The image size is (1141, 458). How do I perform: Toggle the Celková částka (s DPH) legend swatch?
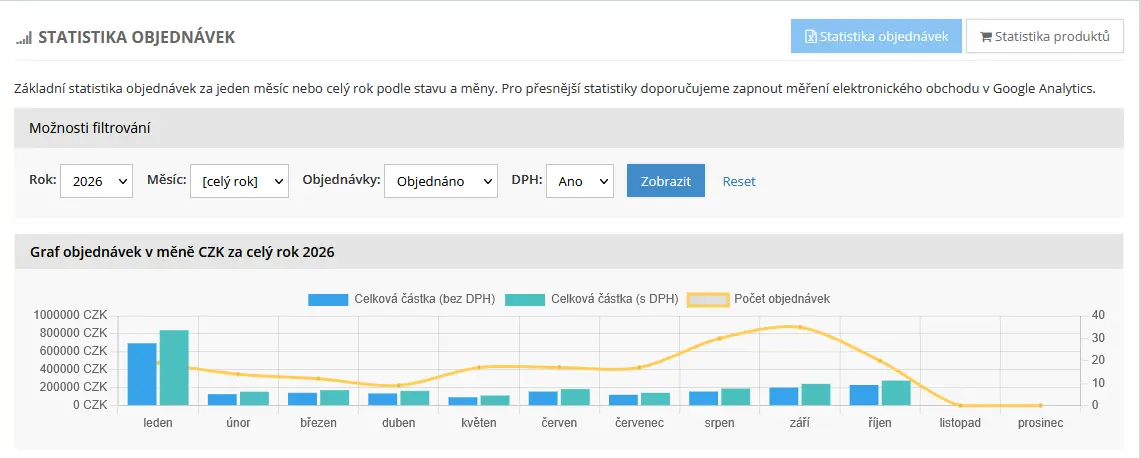click(525, 299)
